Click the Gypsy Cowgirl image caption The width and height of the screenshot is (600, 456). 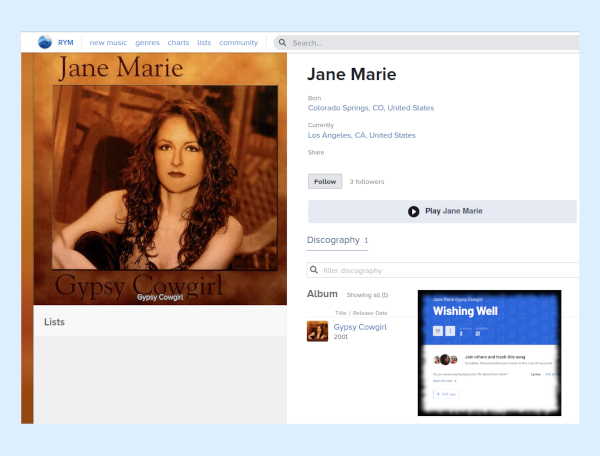[160, 297]
